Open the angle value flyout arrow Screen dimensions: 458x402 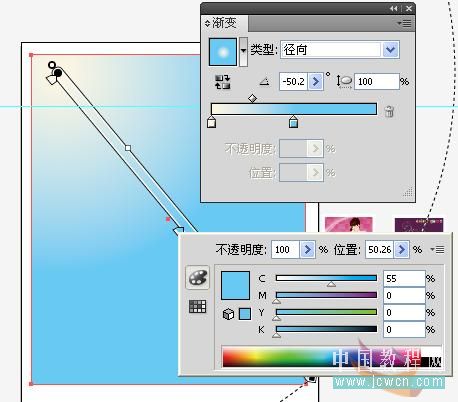click(316, 82)
